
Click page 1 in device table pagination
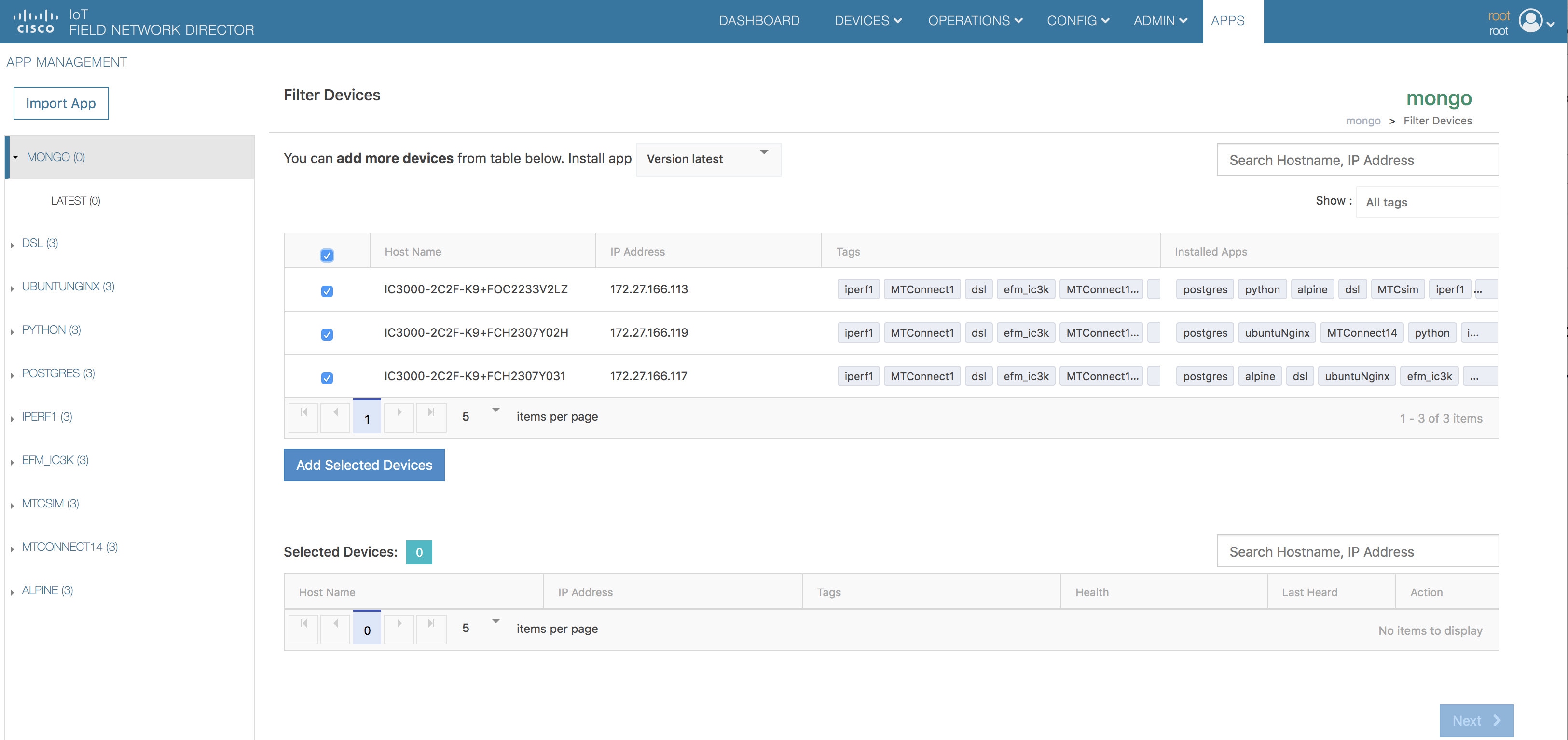[367, 417]
